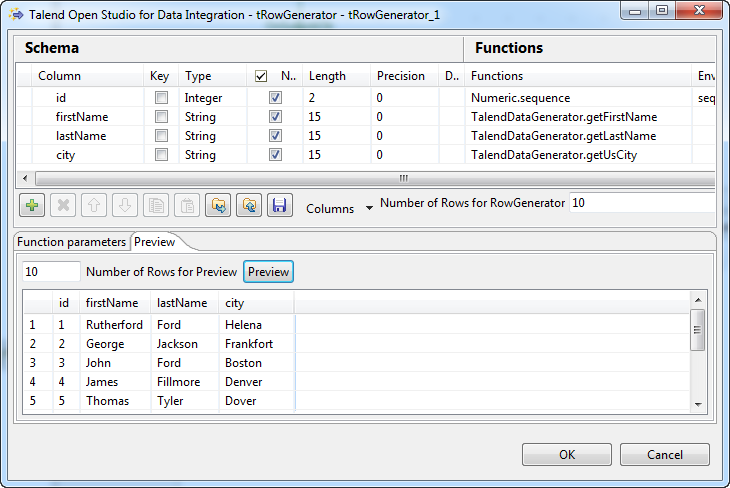
Task: Click the OK button
Action: click(x=566, y=455)
